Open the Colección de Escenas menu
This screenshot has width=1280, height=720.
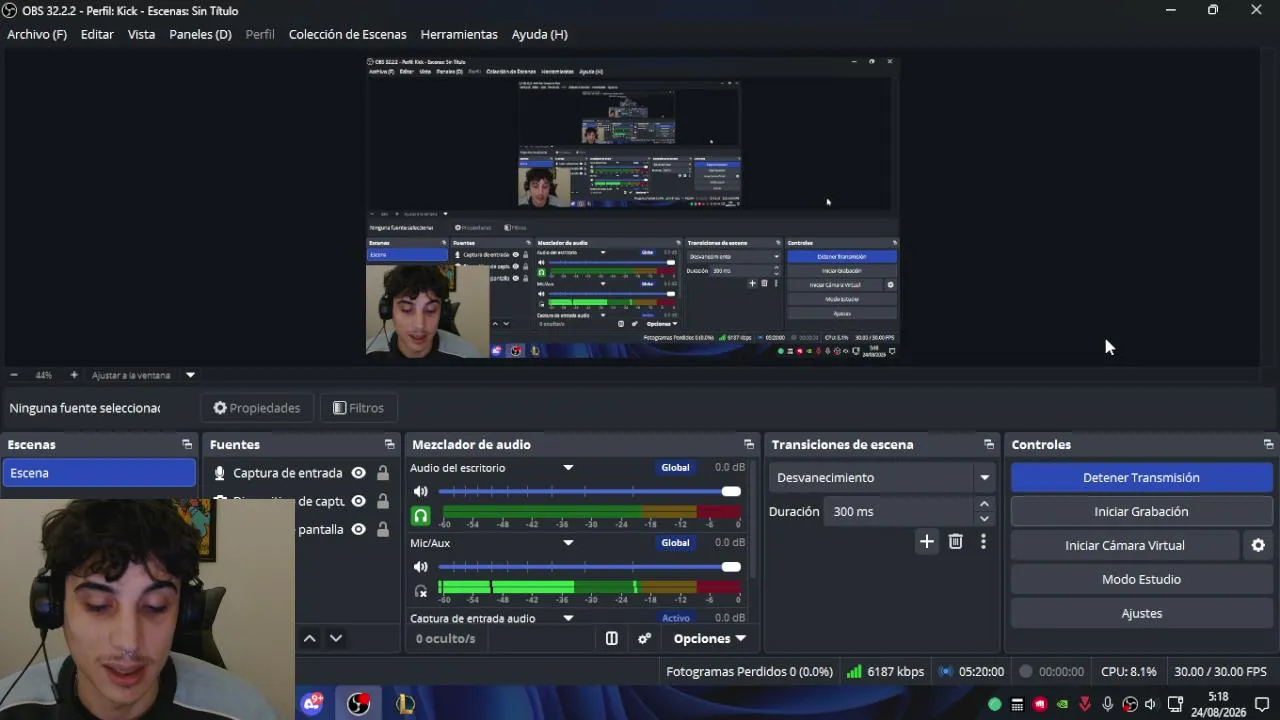(x=347, y=34)
